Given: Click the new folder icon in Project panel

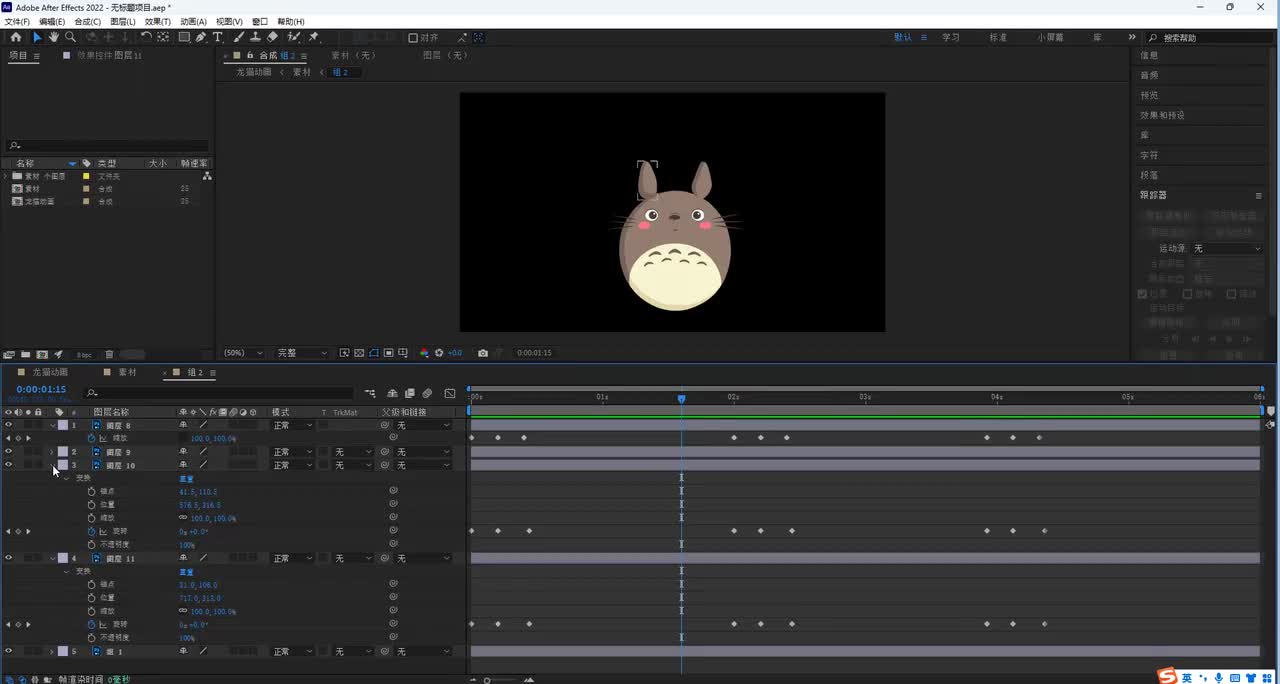Looking at the screenshot, I should (25, 354).
